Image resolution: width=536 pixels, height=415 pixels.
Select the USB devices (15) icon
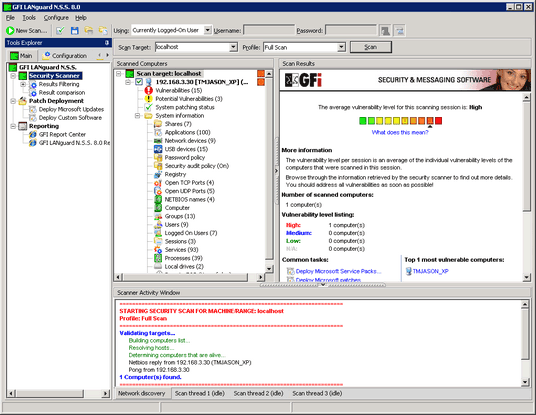[158, 149]
